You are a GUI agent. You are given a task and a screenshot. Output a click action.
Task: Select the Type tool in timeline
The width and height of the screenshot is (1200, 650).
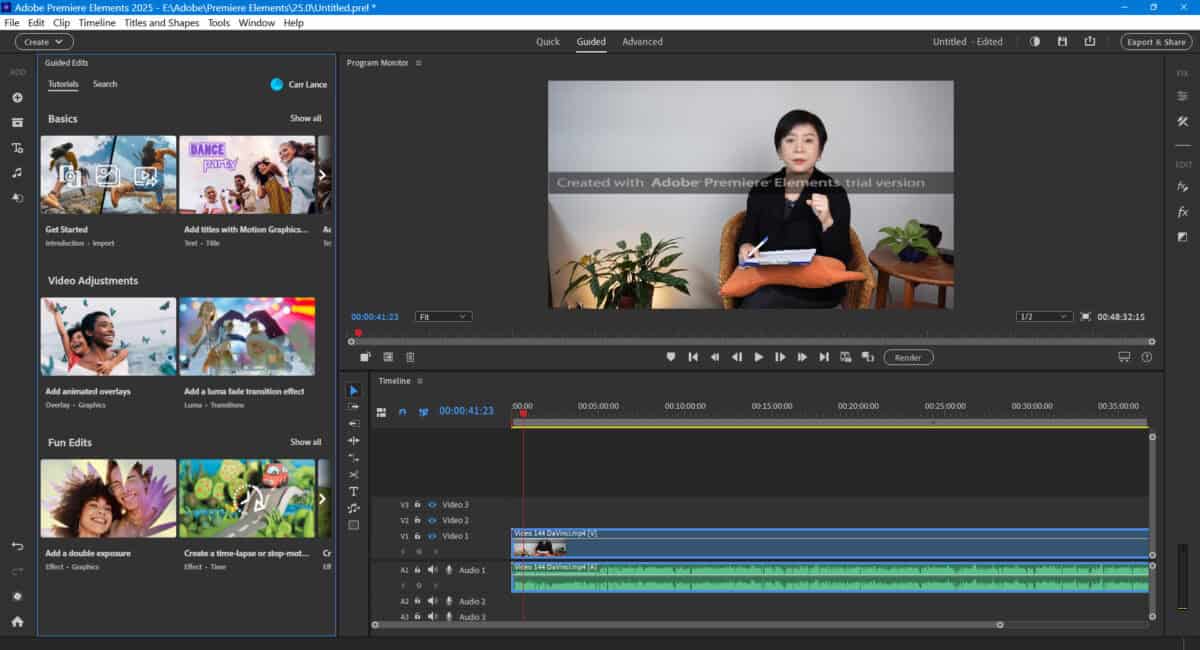tap(353, 491)
